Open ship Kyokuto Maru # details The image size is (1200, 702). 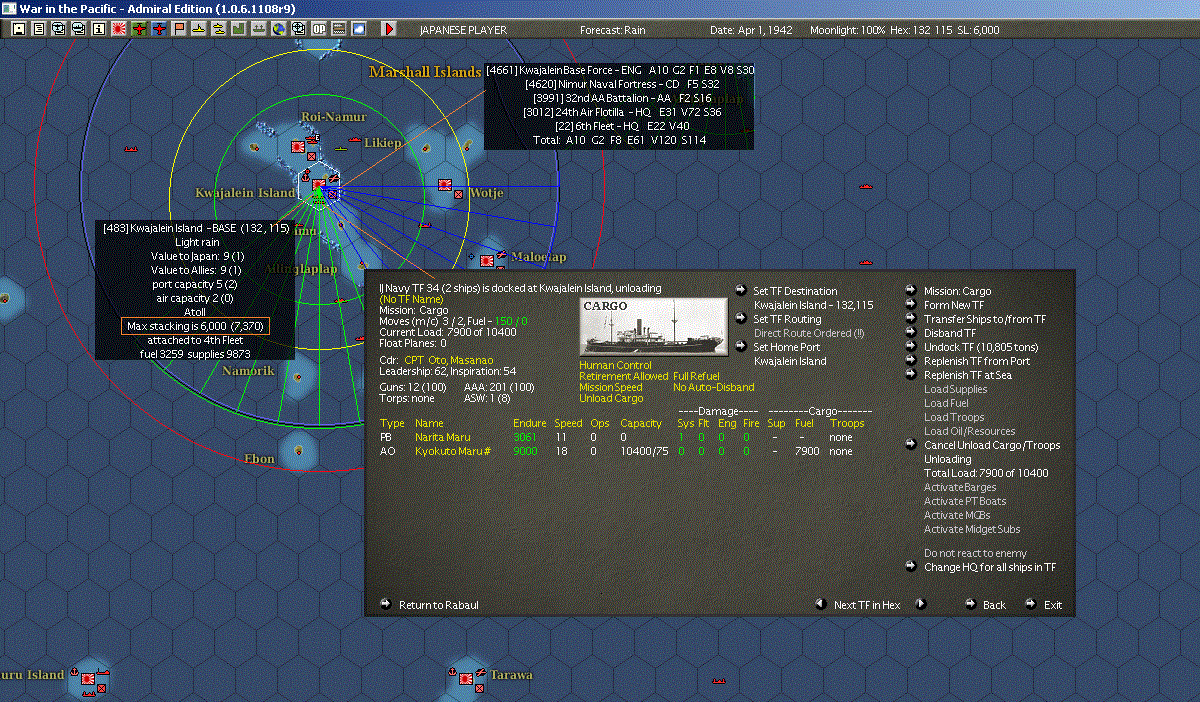tap(452, 451)
